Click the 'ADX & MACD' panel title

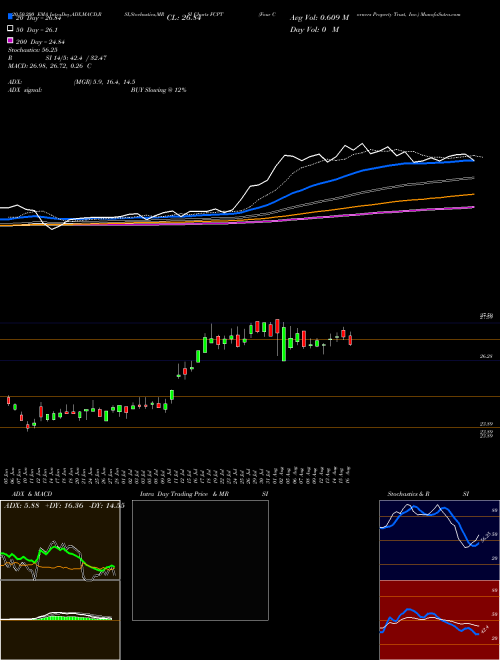click(32, 494)
